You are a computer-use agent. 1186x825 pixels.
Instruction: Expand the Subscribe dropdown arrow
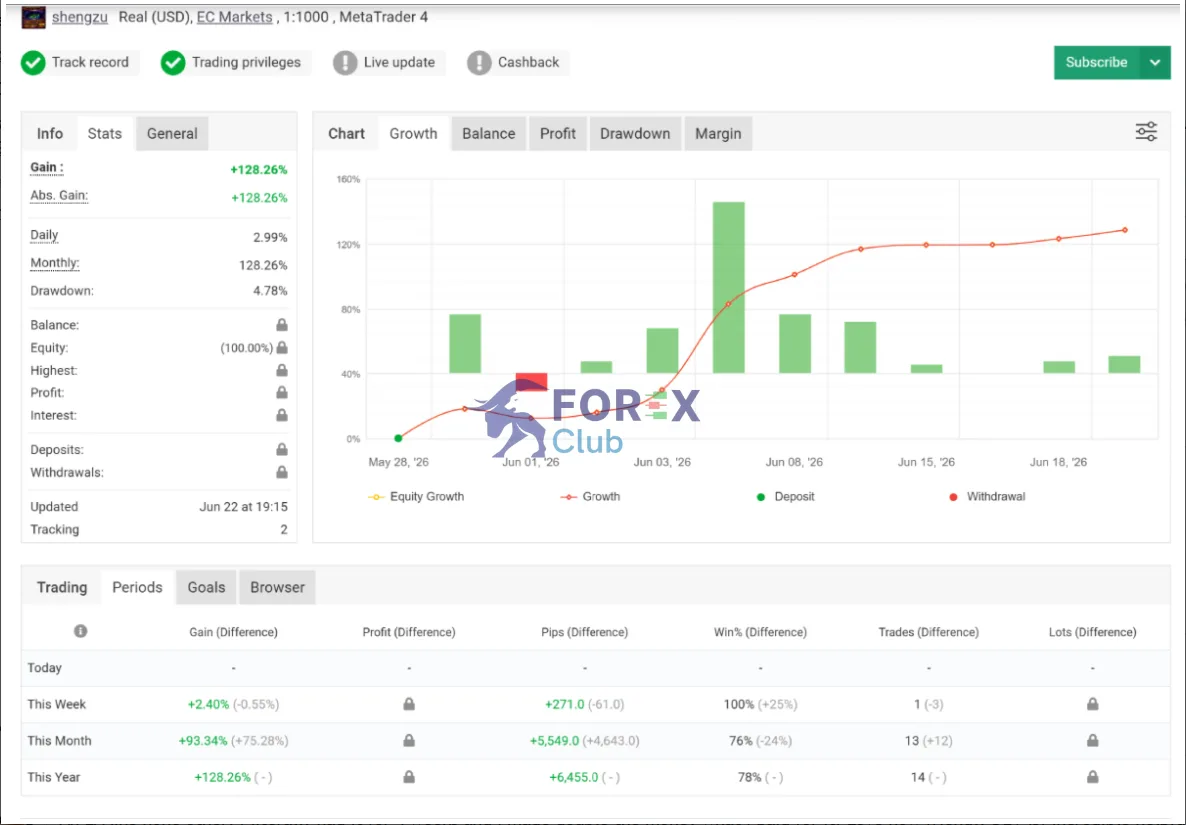tap(1155, 63)
